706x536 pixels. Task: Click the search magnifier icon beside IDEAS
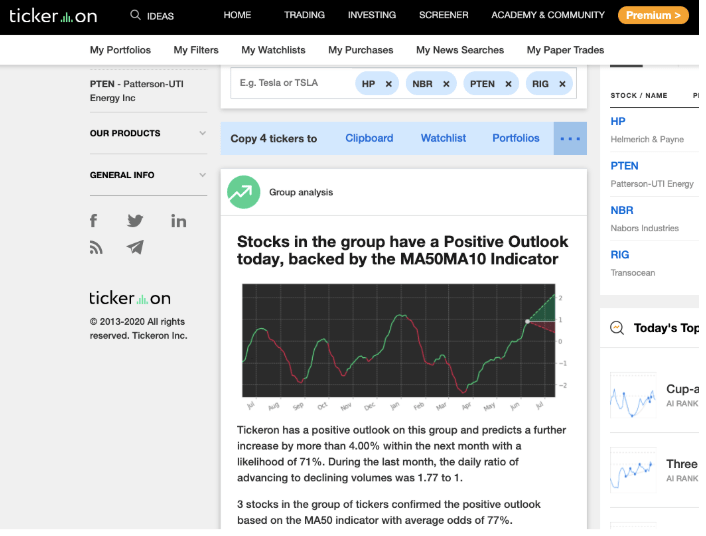click(135, 15)
